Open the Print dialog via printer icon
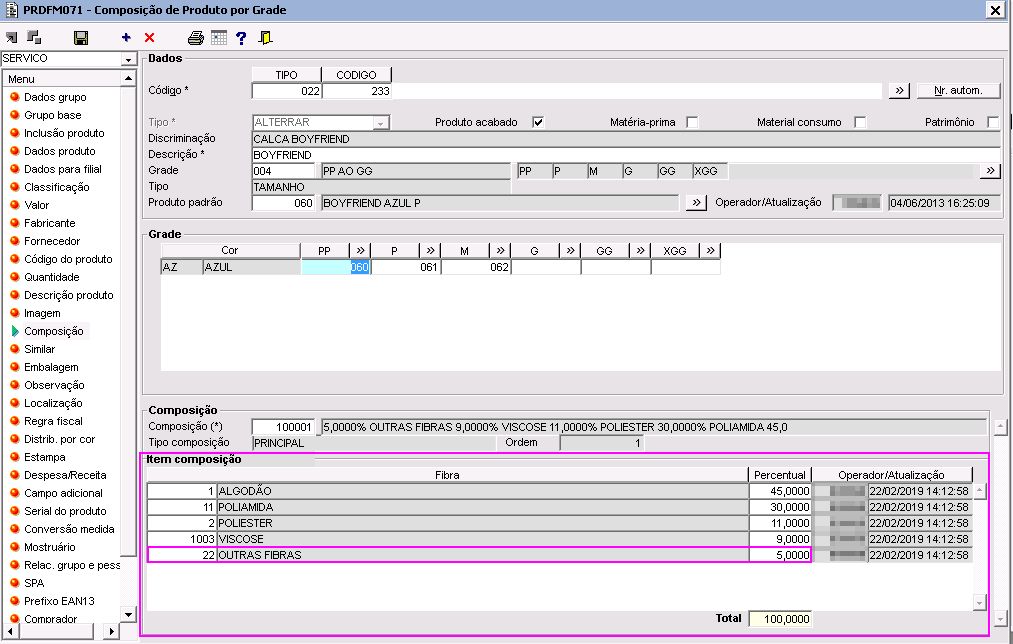The height and width of the screenshot is (644, 1013). (x=196, y=38)
